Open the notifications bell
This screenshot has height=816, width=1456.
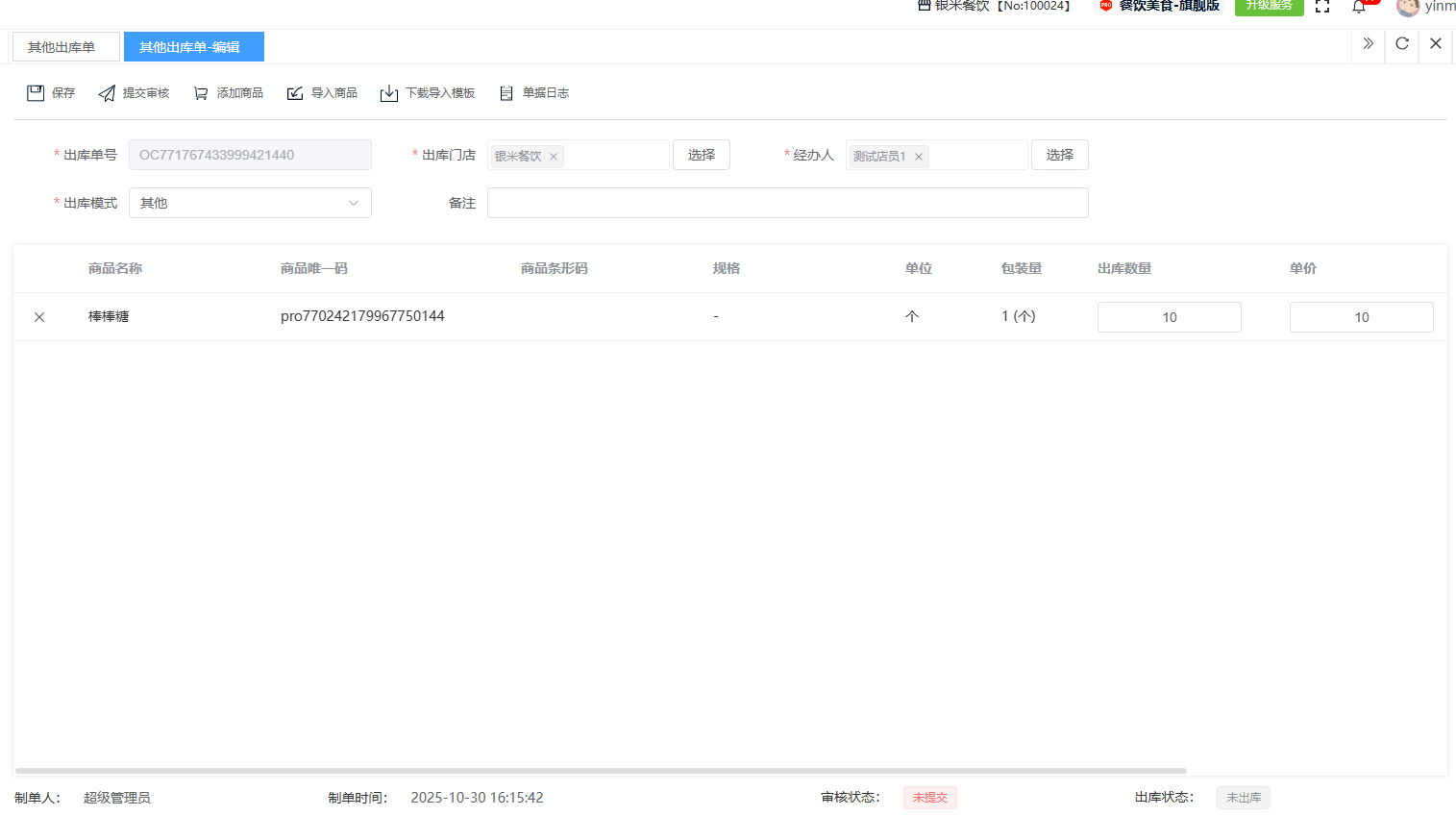(1359, 8)
